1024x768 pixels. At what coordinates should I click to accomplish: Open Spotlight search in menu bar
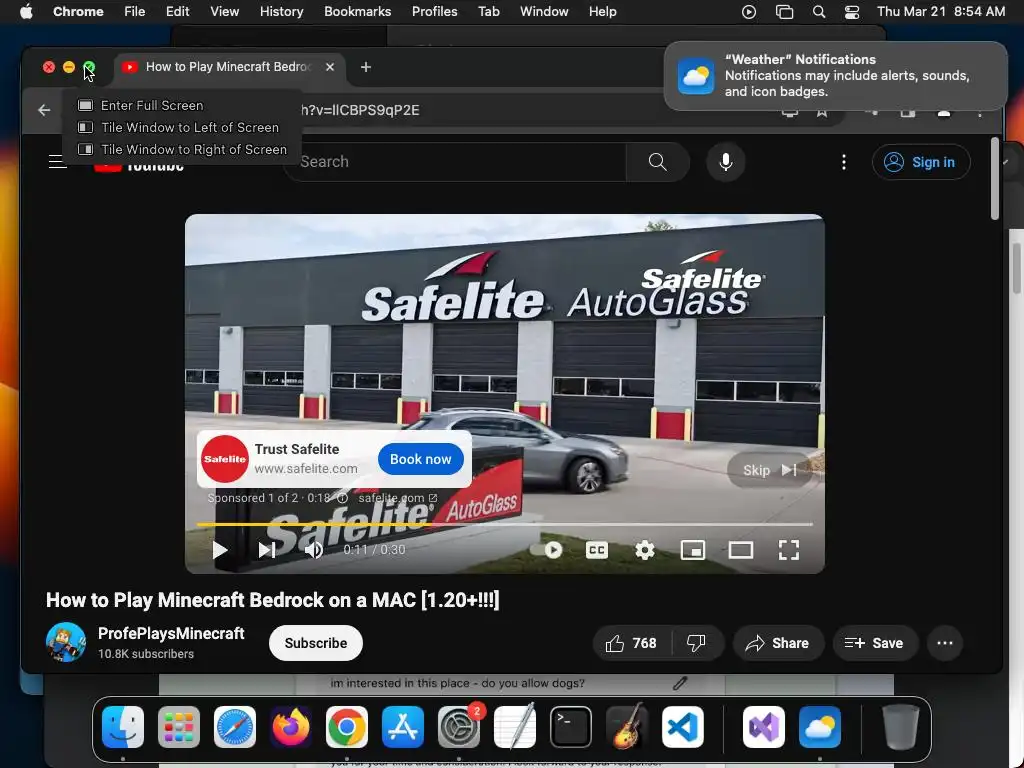coord(818,11)
